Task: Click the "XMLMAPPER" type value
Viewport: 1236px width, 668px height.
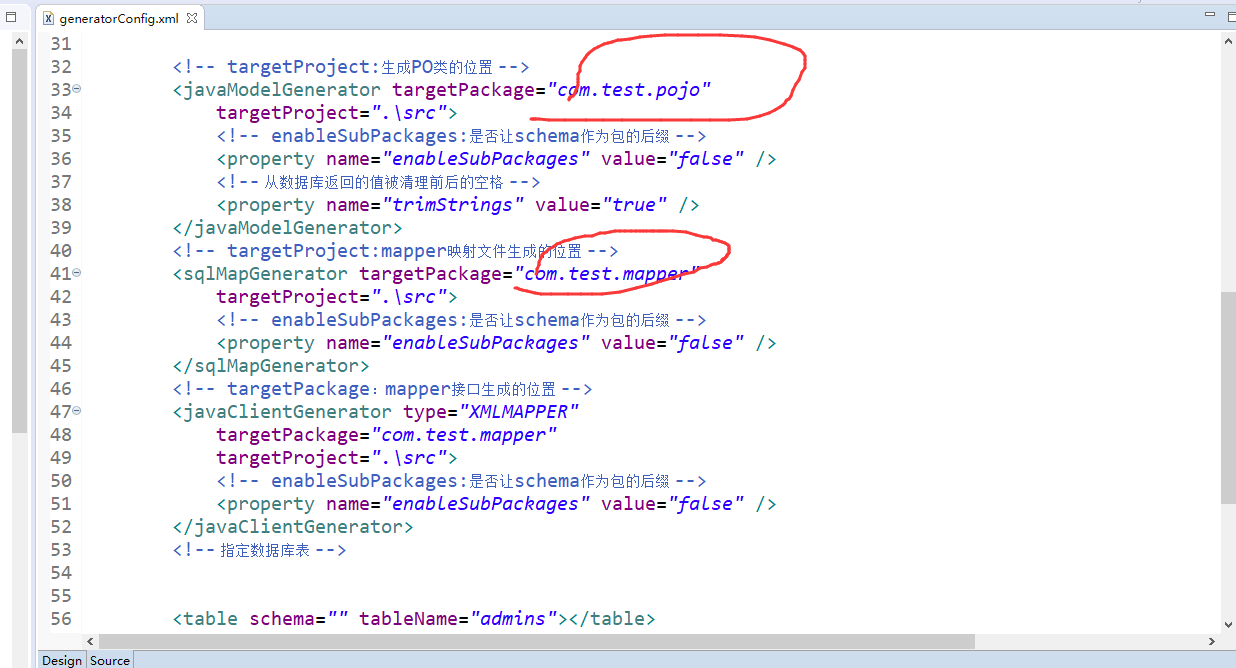Action: (519, 412)
